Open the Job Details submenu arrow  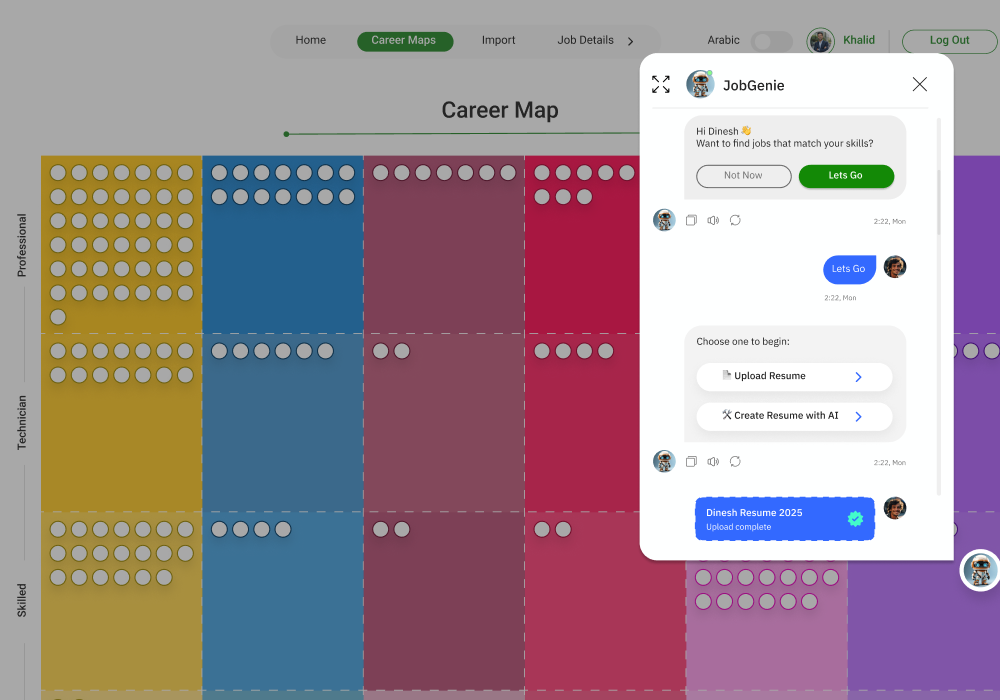(x=630, y=41)
